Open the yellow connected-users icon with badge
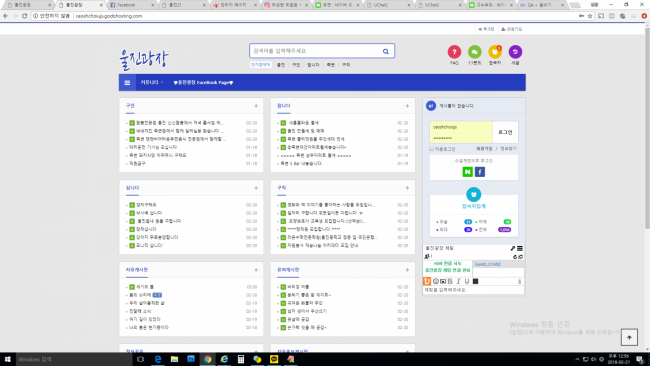Image resolution: width=650 pixels, height=366 pixels. pos(495,52)
